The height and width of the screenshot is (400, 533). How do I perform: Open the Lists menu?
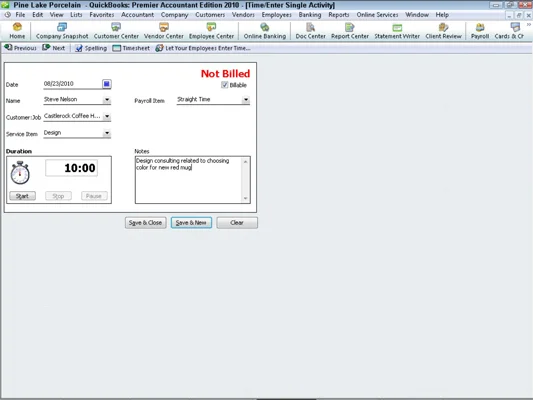tap(76, 15)
